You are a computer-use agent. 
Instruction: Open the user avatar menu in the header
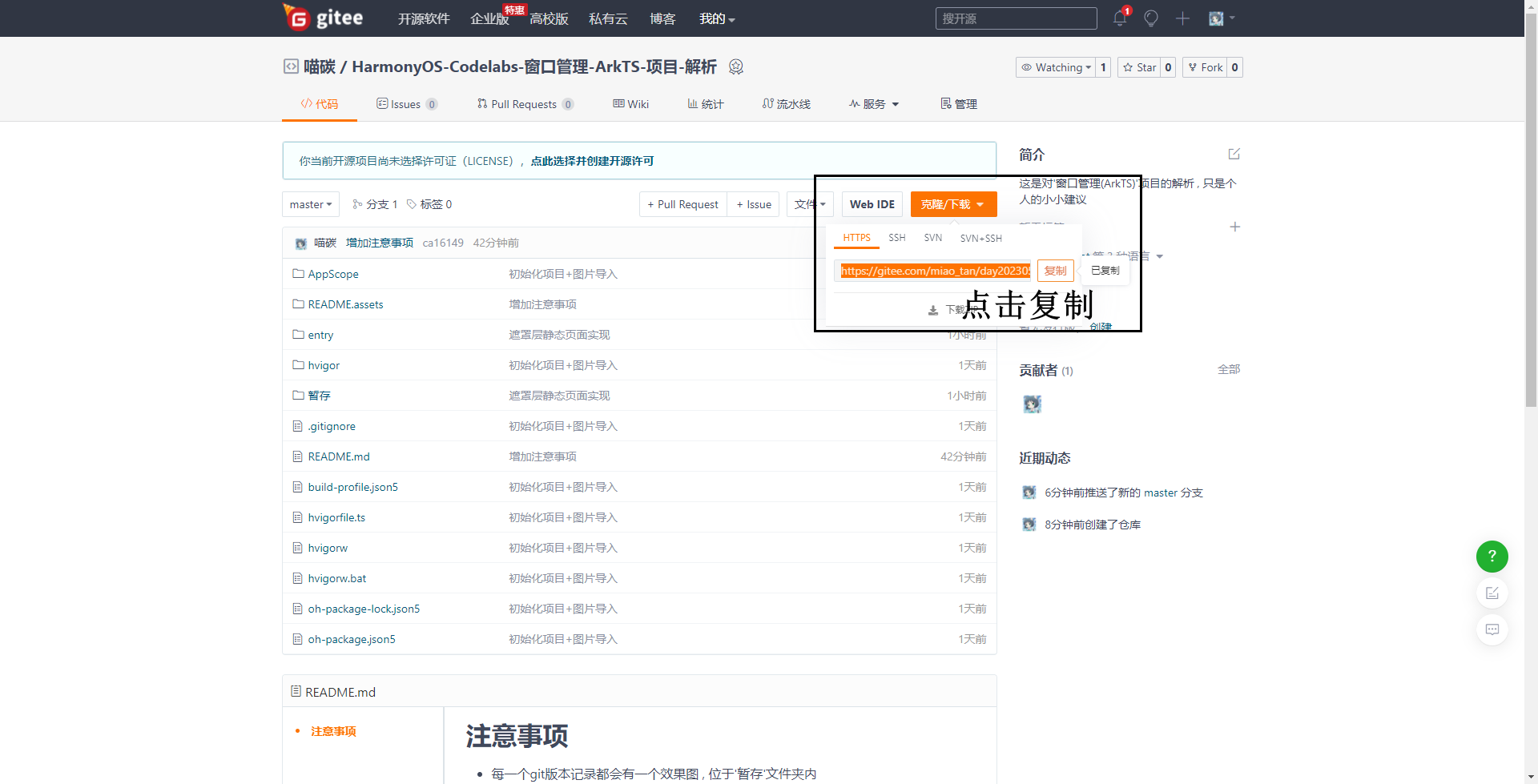[x=1222, y=18]
